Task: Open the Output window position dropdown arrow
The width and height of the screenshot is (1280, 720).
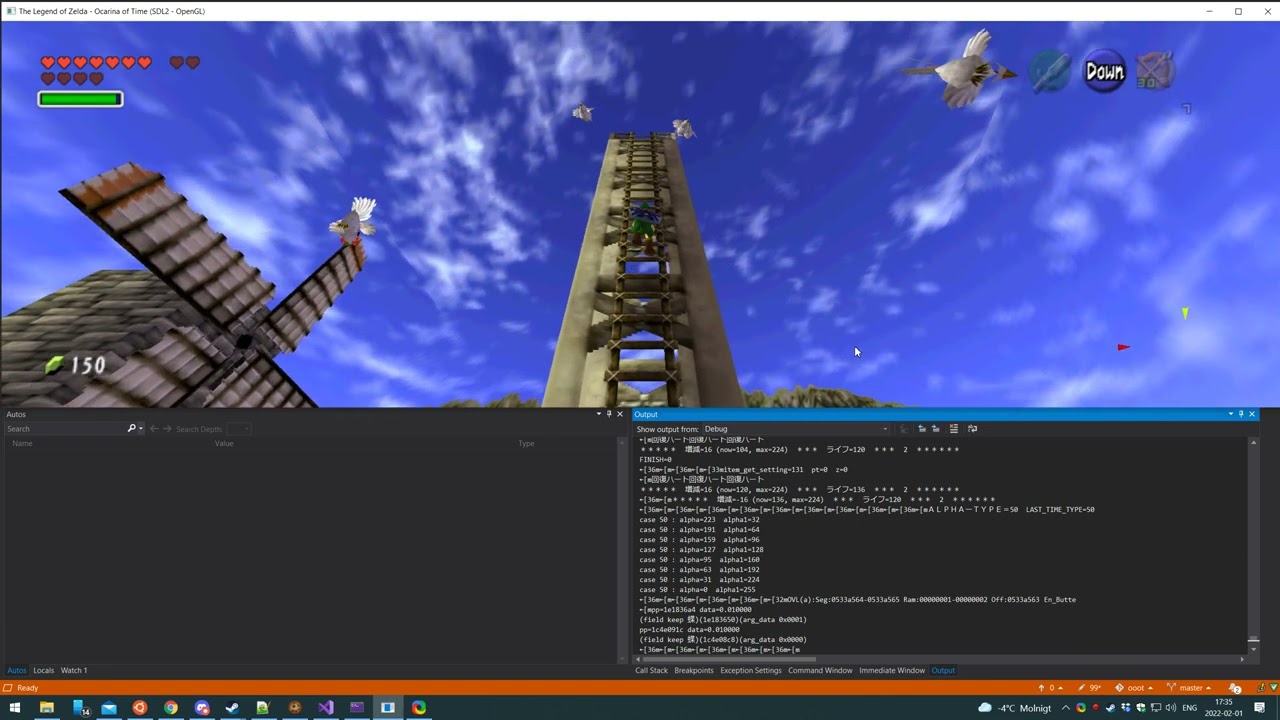Action: pos(1231,414)
